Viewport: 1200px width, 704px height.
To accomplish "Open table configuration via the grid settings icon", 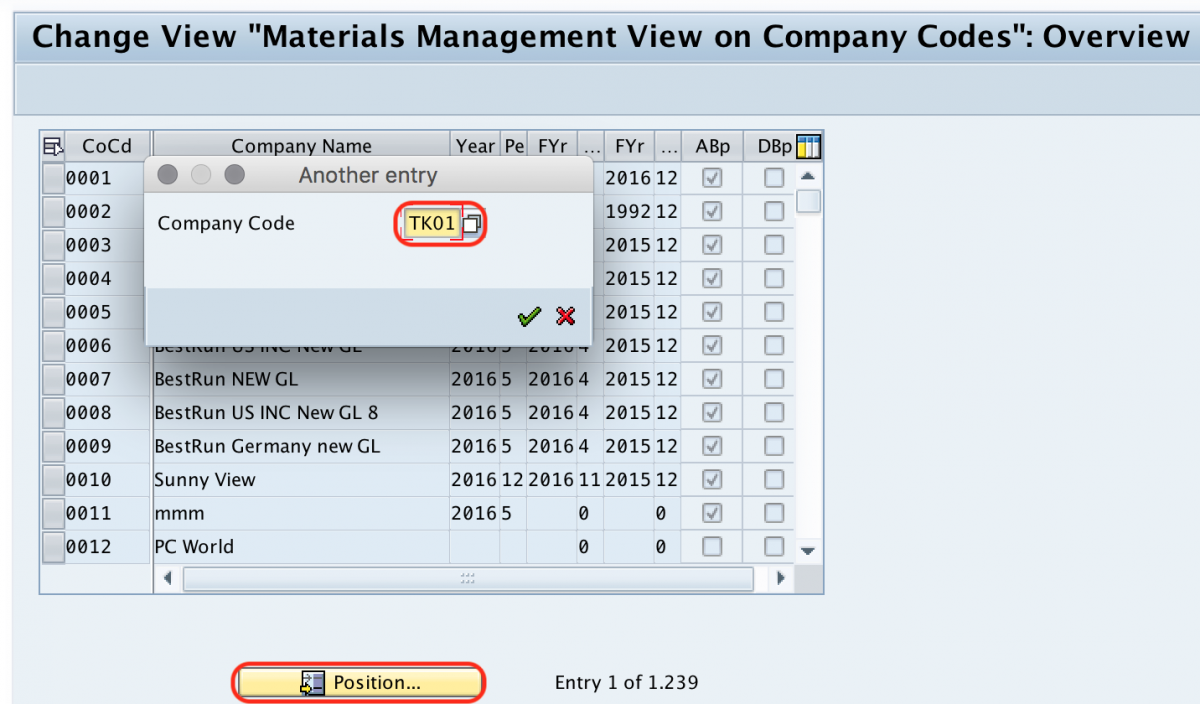I will (x=810, y=145).
